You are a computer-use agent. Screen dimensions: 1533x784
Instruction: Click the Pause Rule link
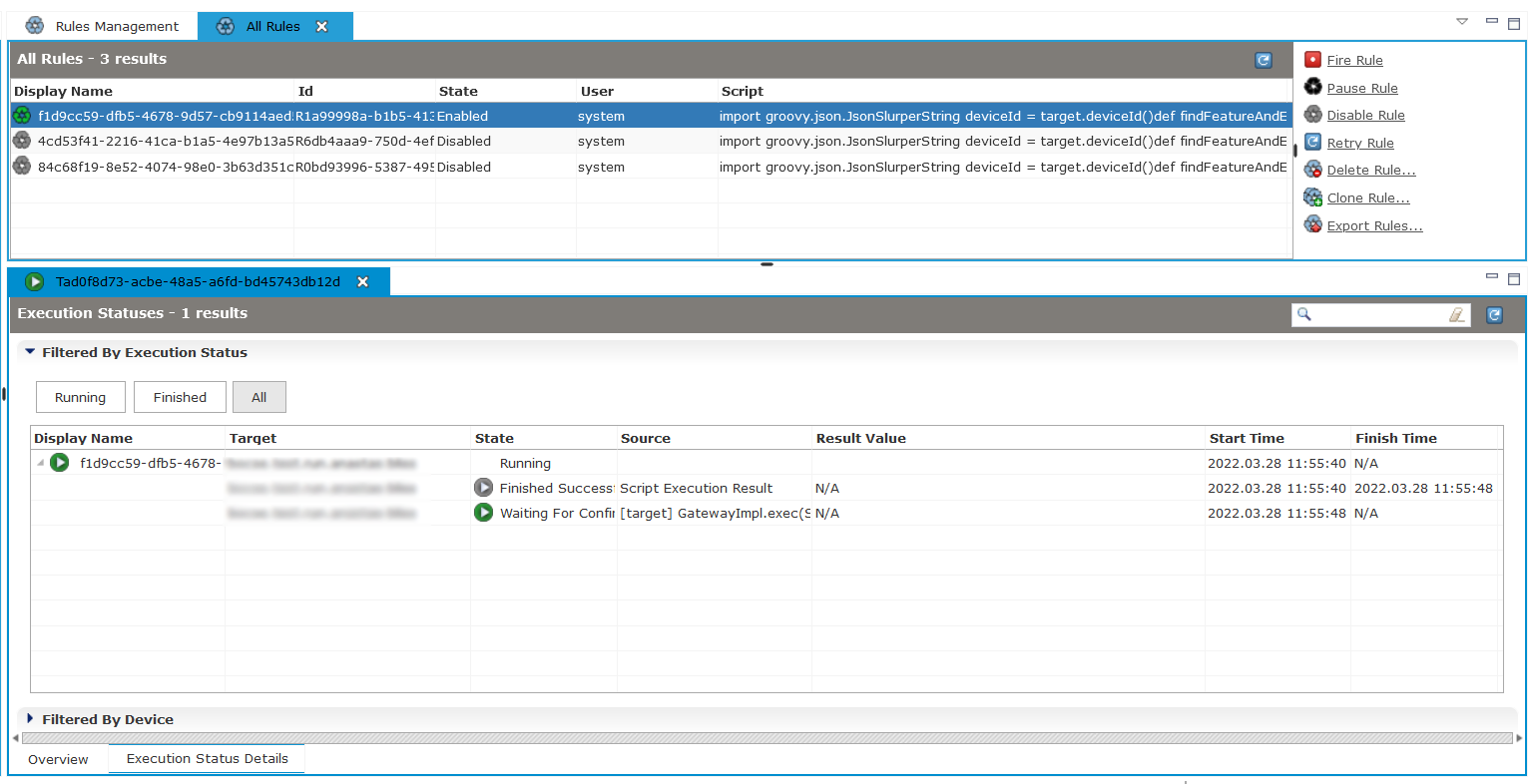point(1362,88)
